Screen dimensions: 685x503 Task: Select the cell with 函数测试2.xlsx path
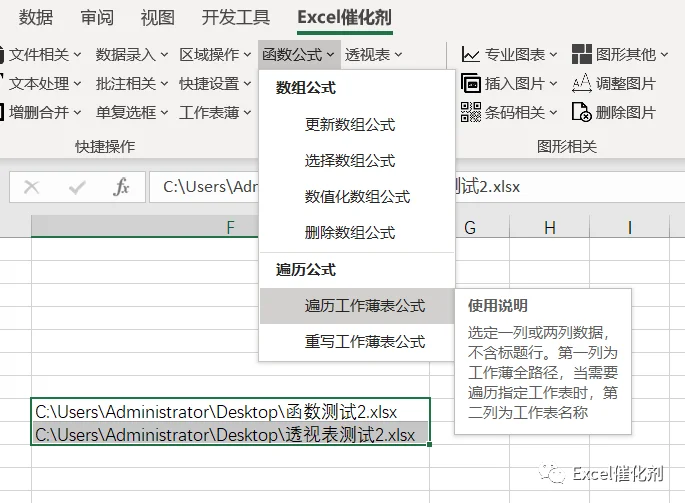(230, 411)
